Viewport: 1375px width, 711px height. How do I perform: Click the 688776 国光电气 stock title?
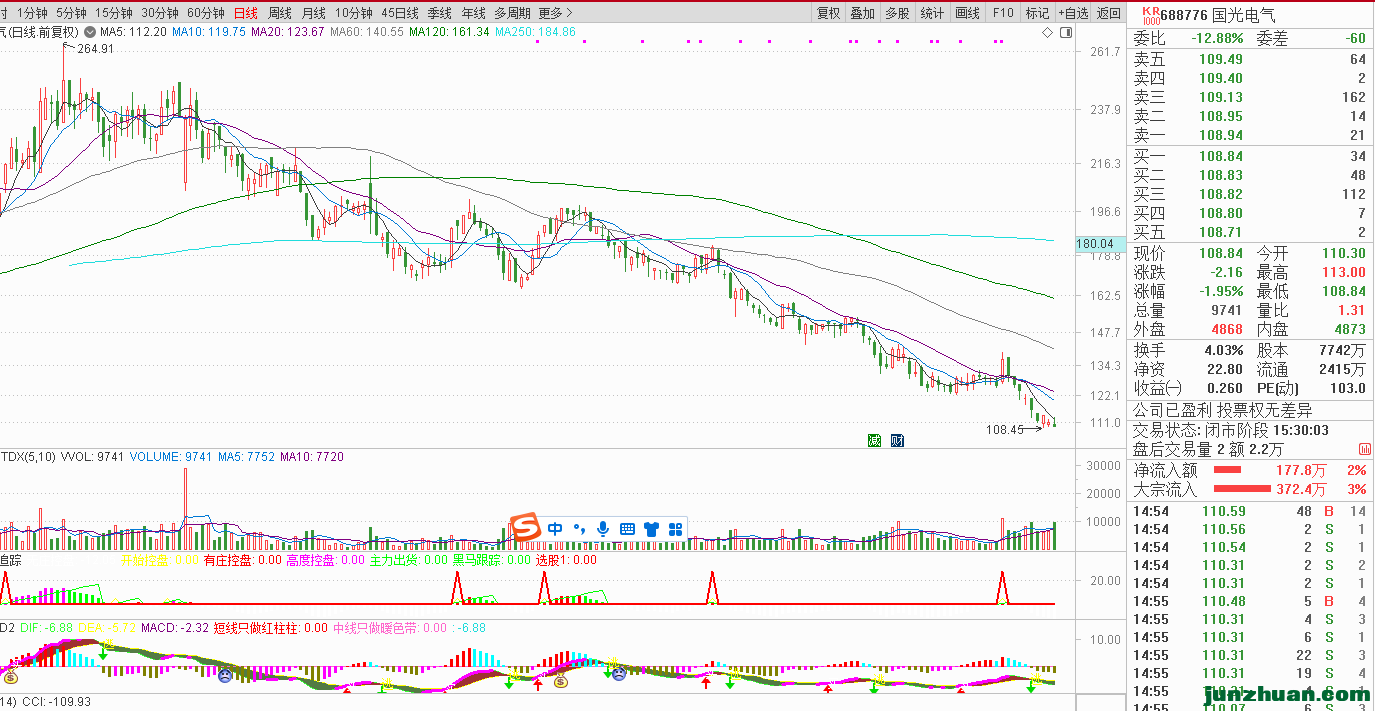point(1218,16)
